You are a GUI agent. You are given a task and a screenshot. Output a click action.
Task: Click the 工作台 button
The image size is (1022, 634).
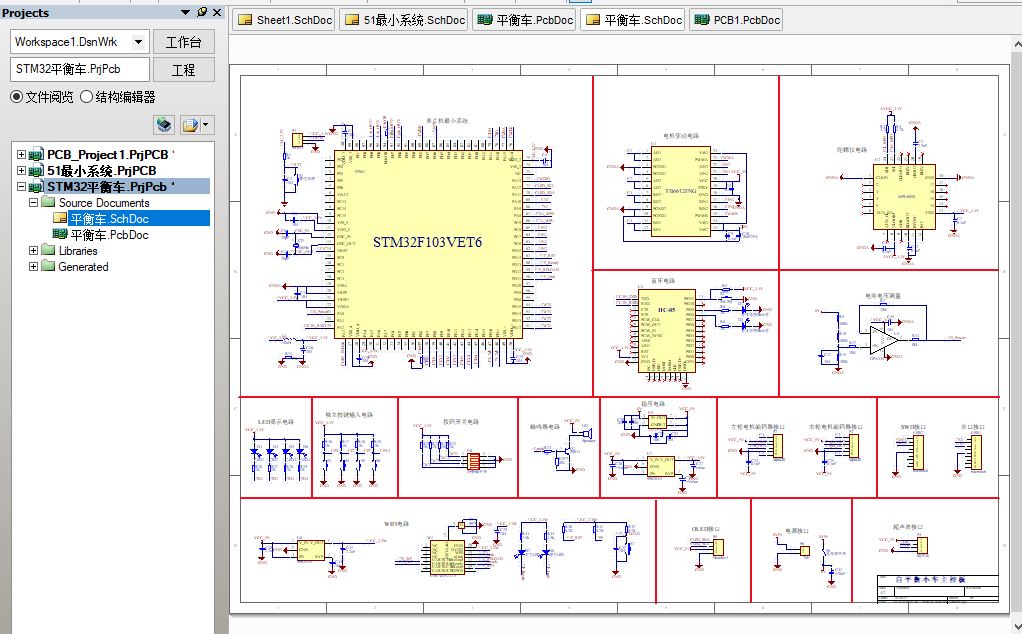(183, 42)
